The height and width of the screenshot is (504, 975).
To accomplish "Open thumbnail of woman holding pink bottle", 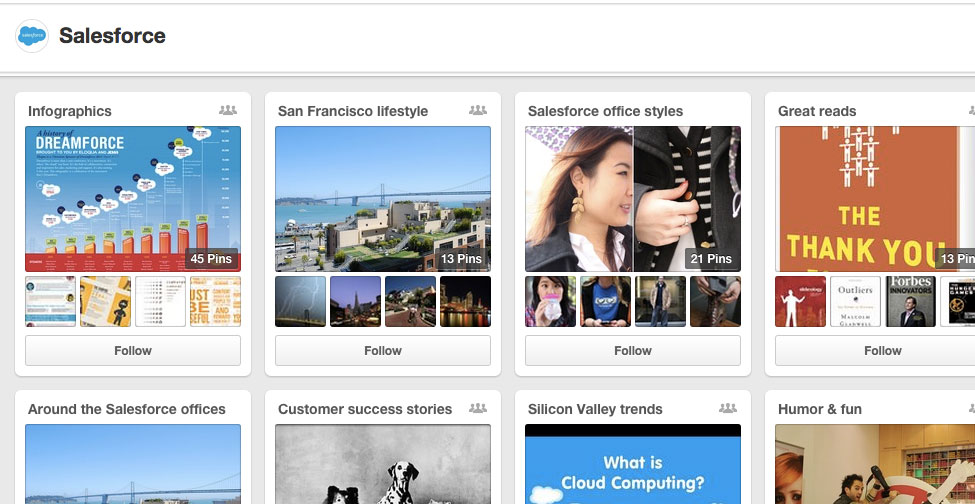I will coord(550,301).
